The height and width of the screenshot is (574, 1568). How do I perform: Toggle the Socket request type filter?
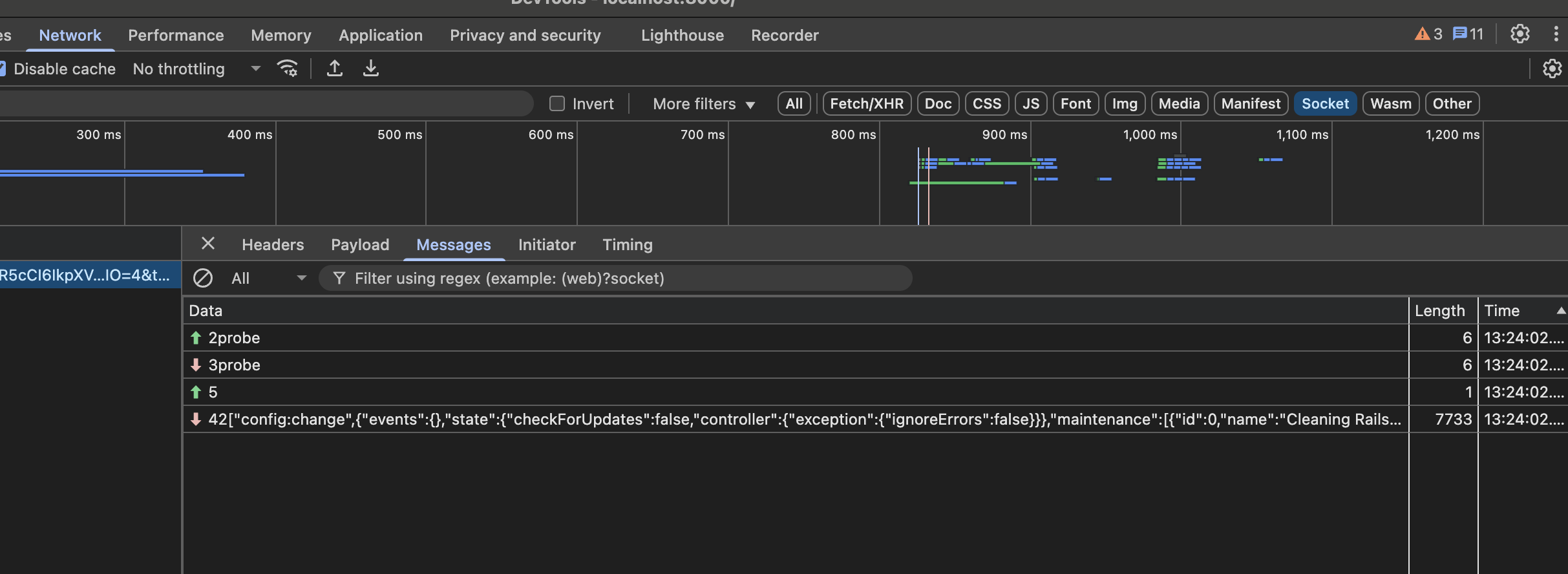(1324, 104)
